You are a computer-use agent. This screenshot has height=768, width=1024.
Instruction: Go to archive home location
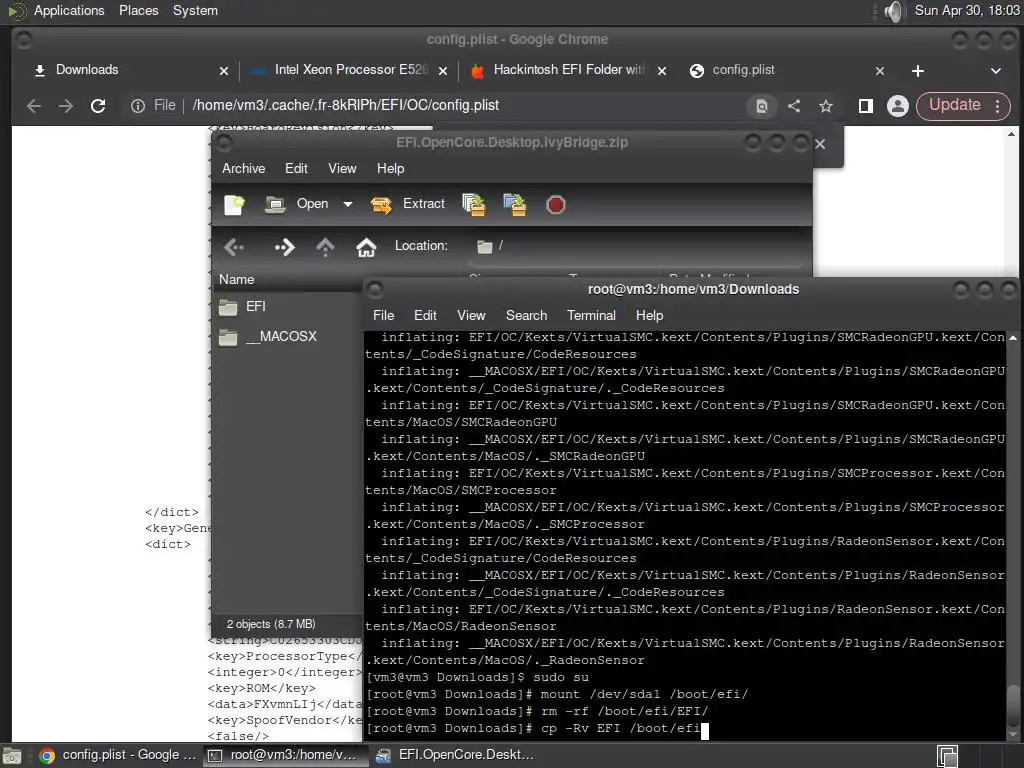(366, 247)
